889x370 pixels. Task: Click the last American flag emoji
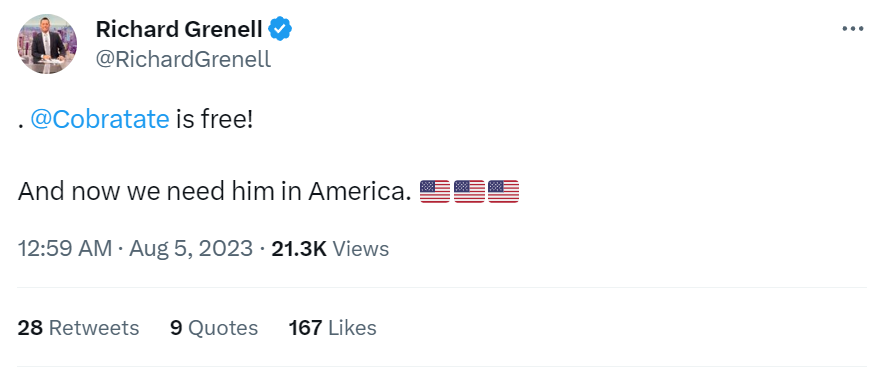(503, 192)
